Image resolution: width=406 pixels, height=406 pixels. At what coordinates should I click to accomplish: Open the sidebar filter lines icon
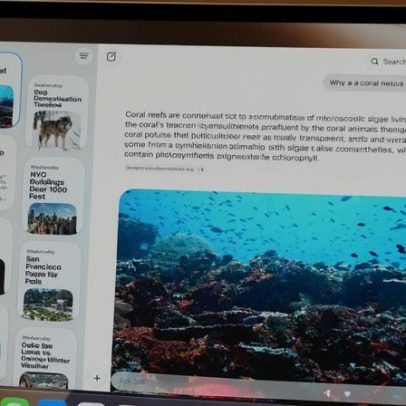(x=84, y=56)
